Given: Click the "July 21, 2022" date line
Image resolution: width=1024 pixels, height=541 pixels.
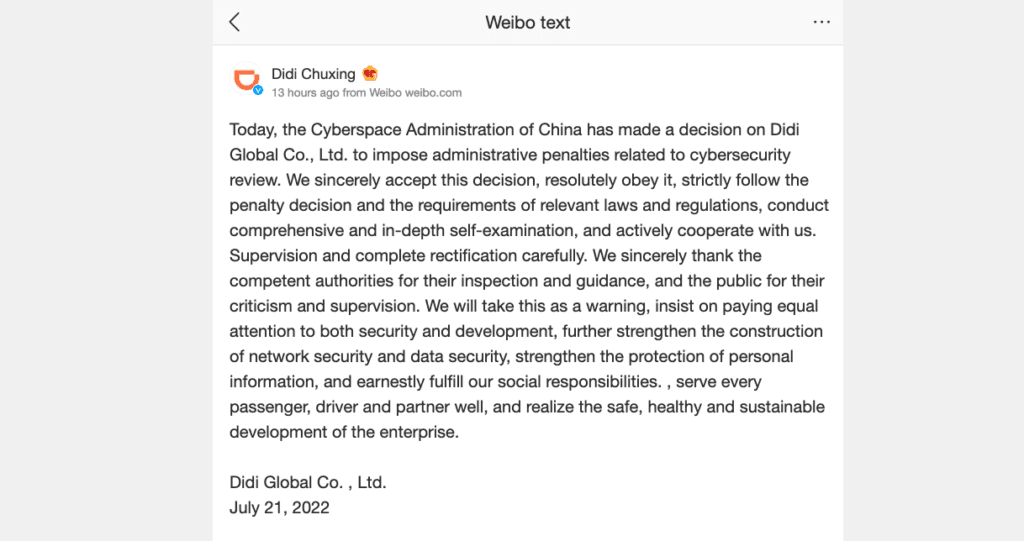Looking at the screenshot, I should click(280, 507).
